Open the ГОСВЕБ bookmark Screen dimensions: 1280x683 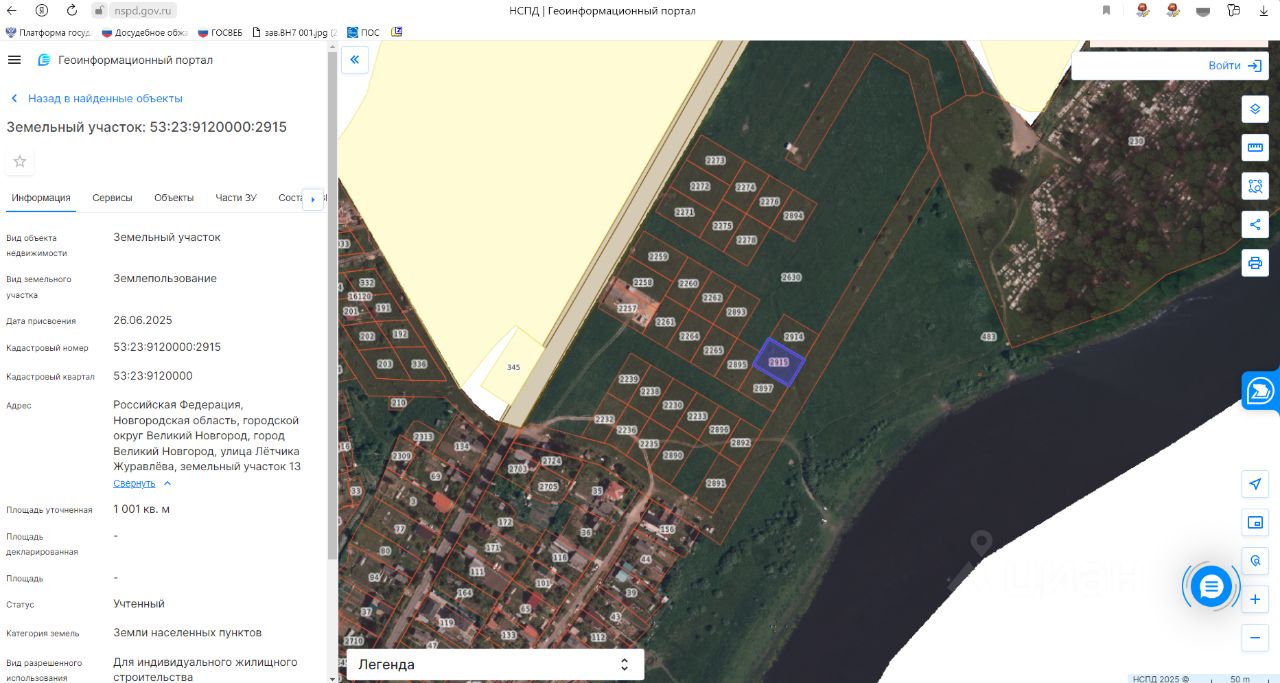point(220,32)
